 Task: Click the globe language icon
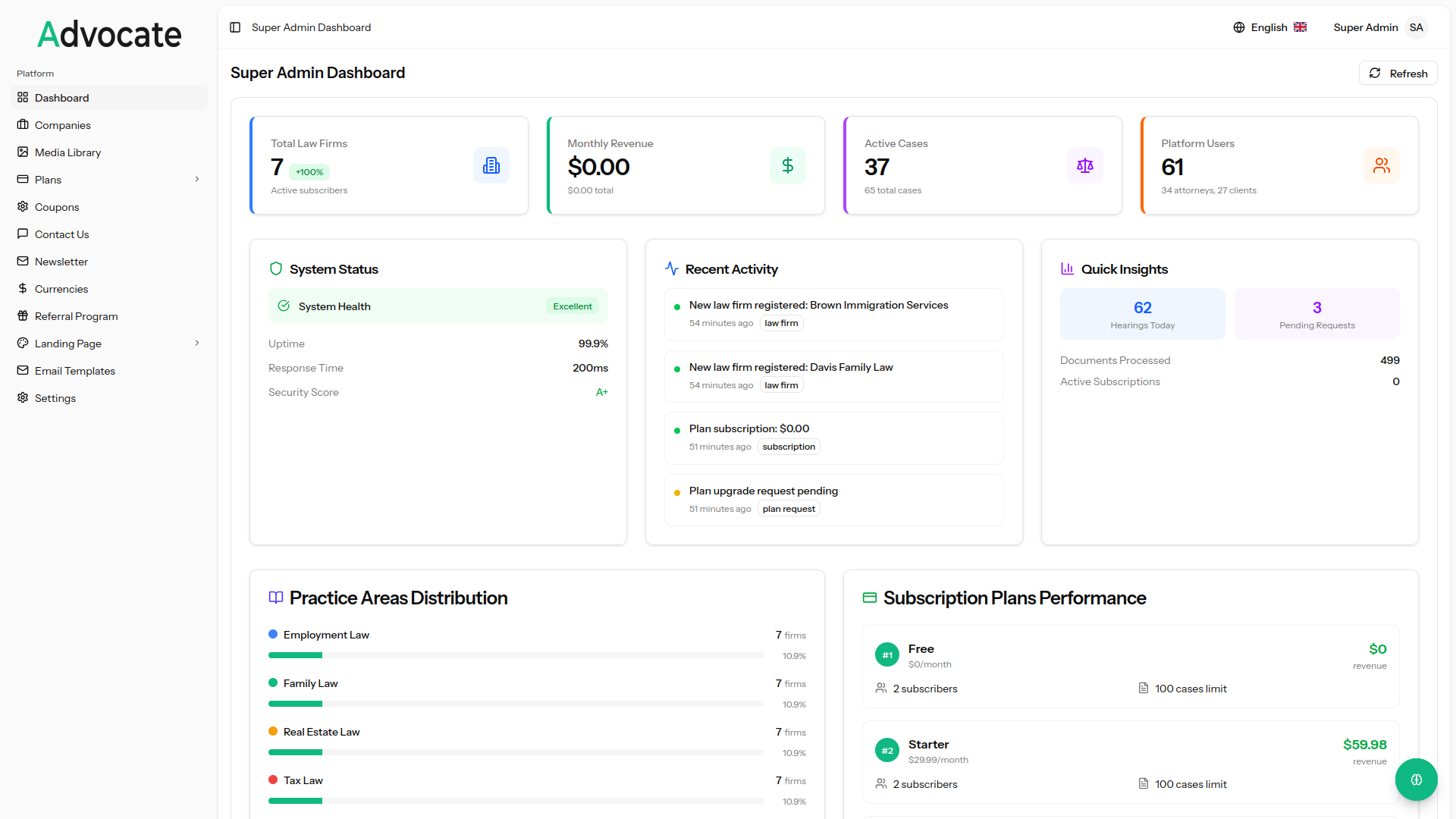click(1239, 27)
